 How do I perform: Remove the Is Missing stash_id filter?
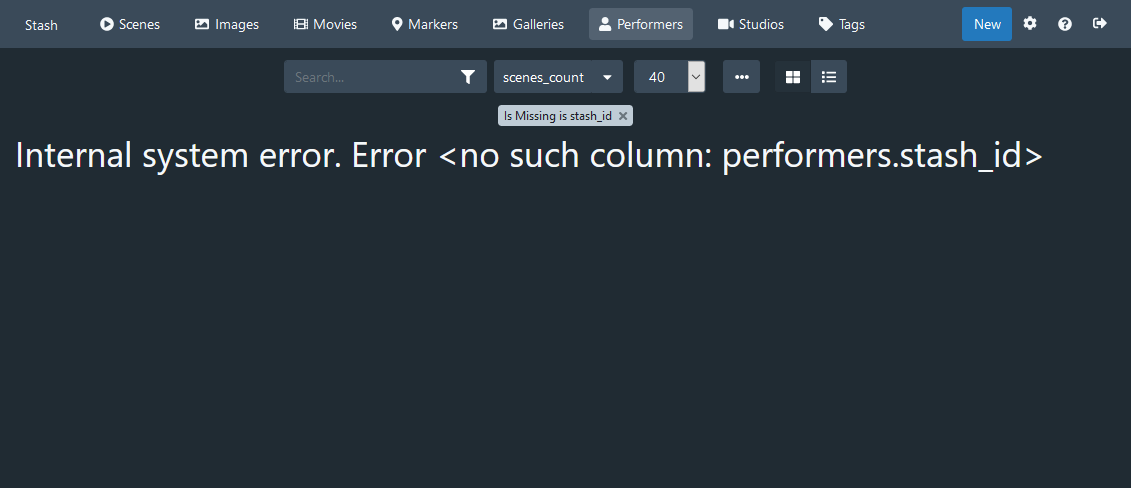pos(623,115)
